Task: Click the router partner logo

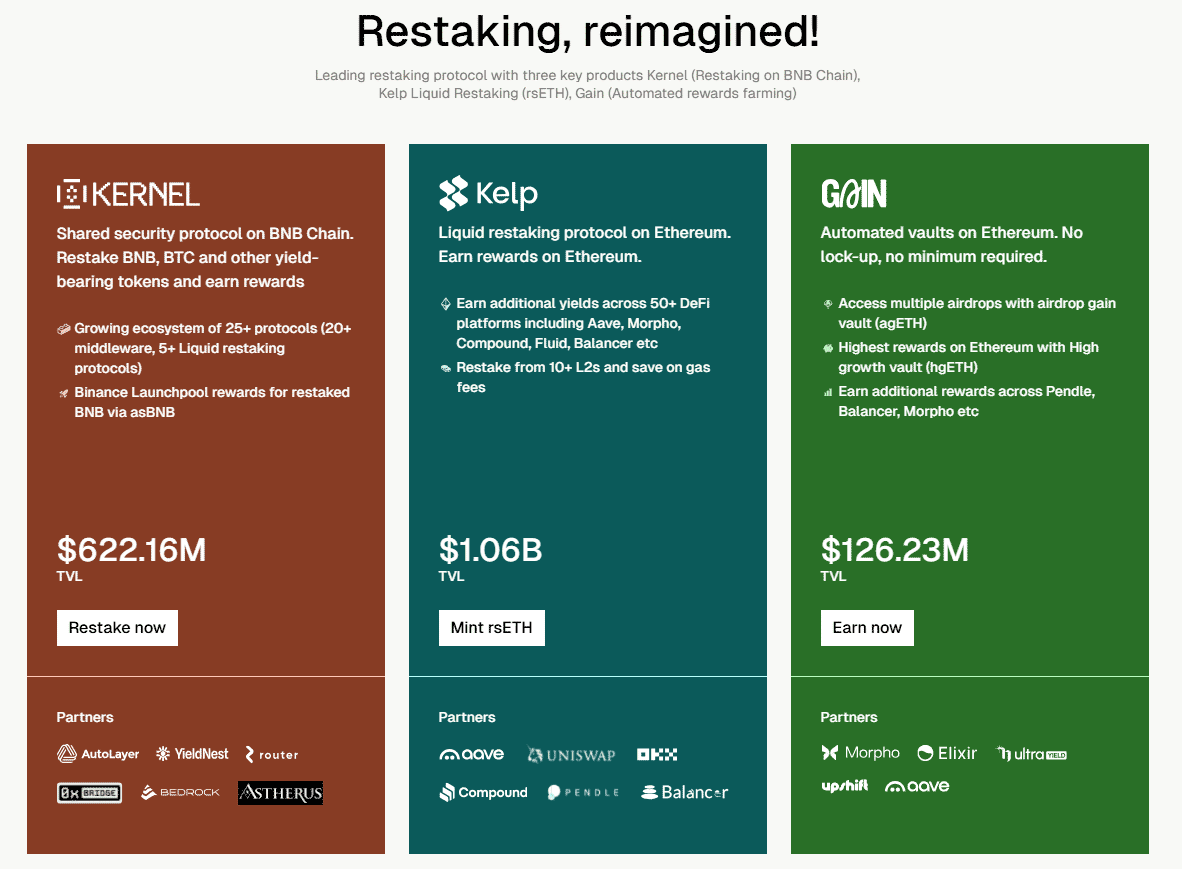Action: (x=272, y=754)
